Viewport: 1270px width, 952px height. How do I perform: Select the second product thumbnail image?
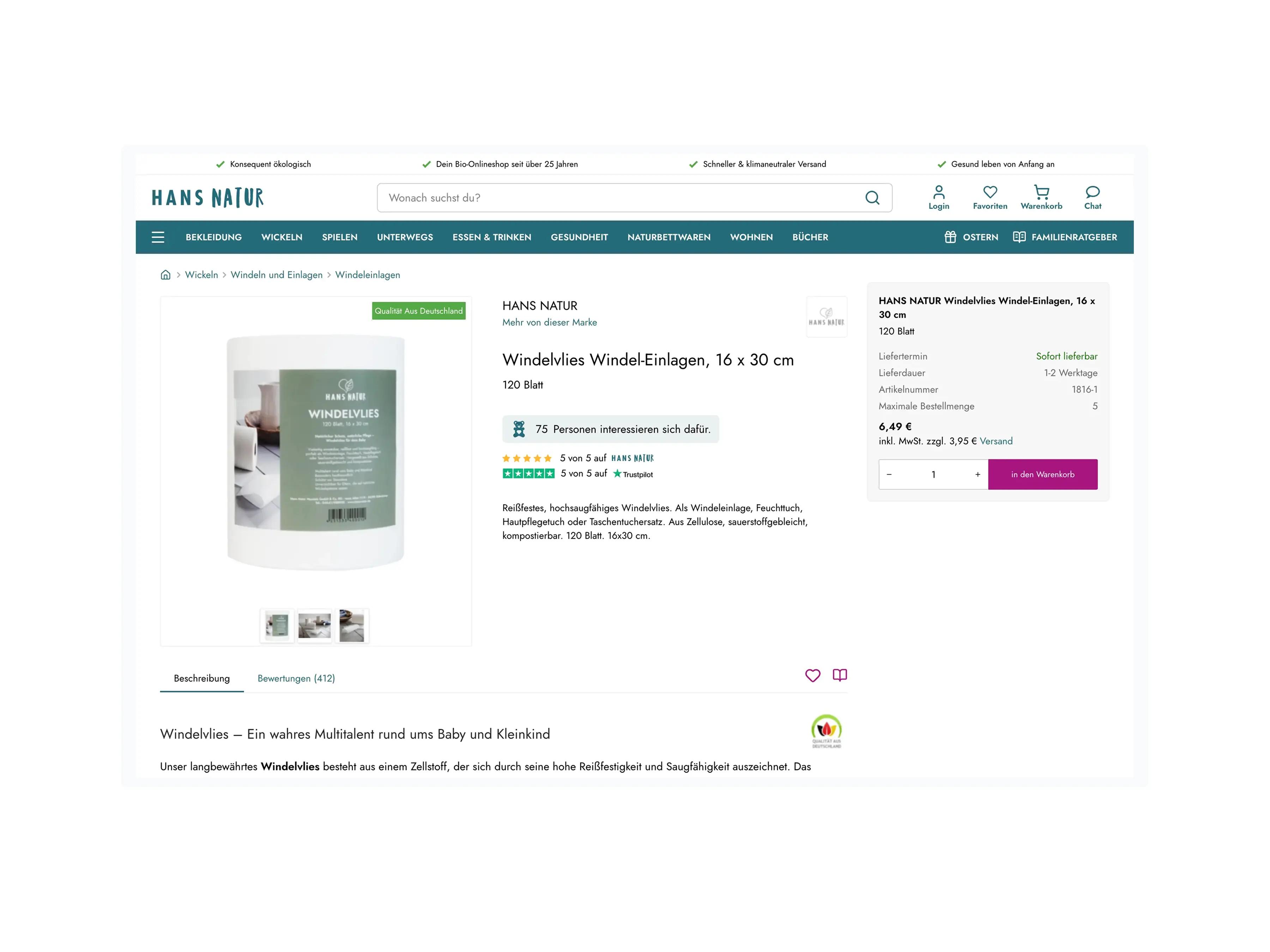click(x=315, y=626)
